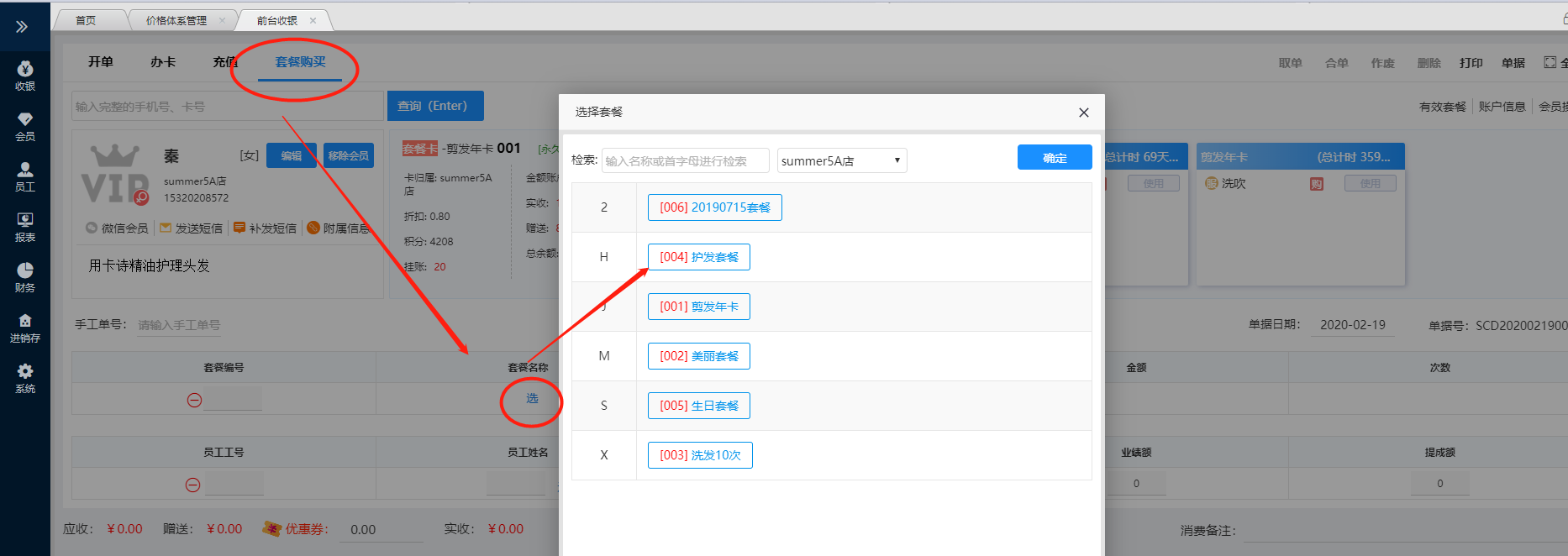Click the 剪发年卡 package card header
The width and height of the screenshot is (1568, 556).
pos(1301,157)
